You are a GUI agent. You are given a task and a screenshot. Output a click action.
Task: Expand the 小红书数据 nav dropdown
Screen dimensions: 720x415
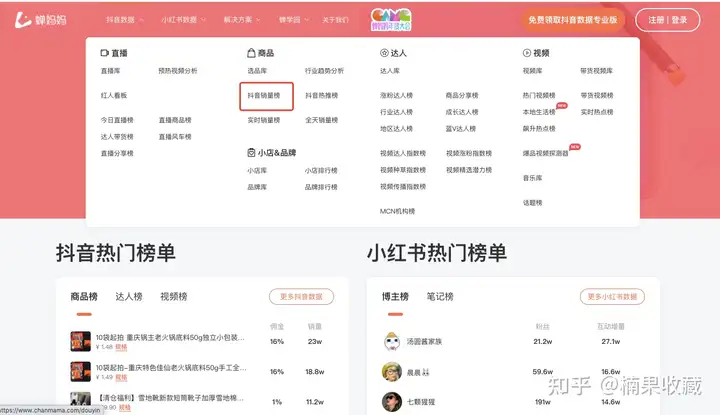point(183,20)
